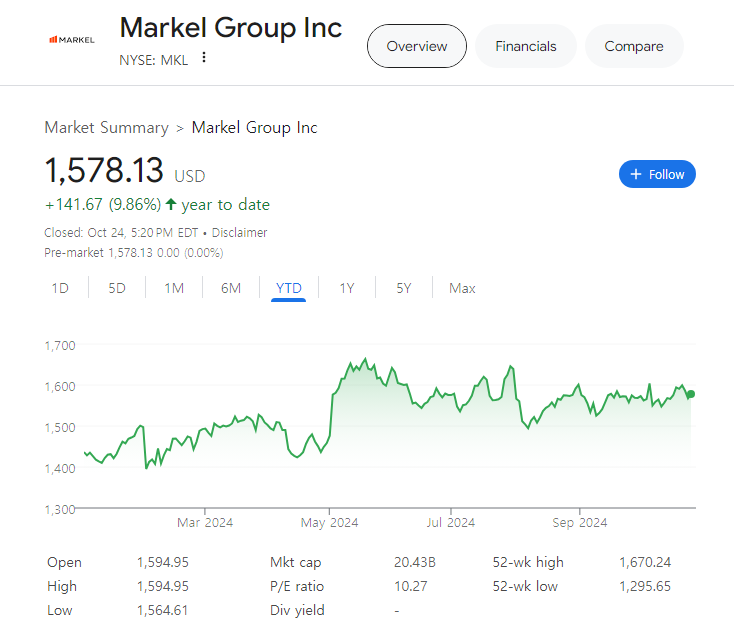Image resolution: width=734 pixels, height=629 pixels.
Task: Click the green endpoint dot on the chart
Action: [x=691, y=394]
